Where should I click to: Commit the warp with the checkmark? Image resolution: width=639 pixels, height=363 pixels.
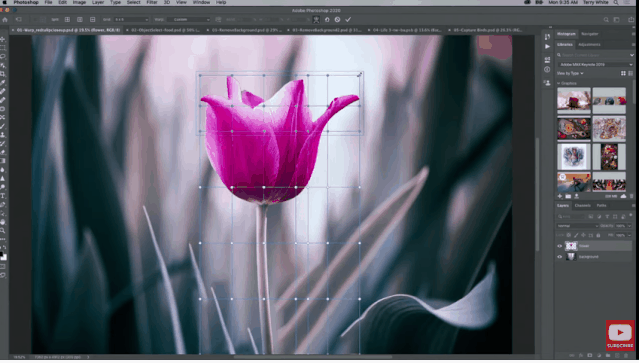pyautogui.click(x=348, y=20)
